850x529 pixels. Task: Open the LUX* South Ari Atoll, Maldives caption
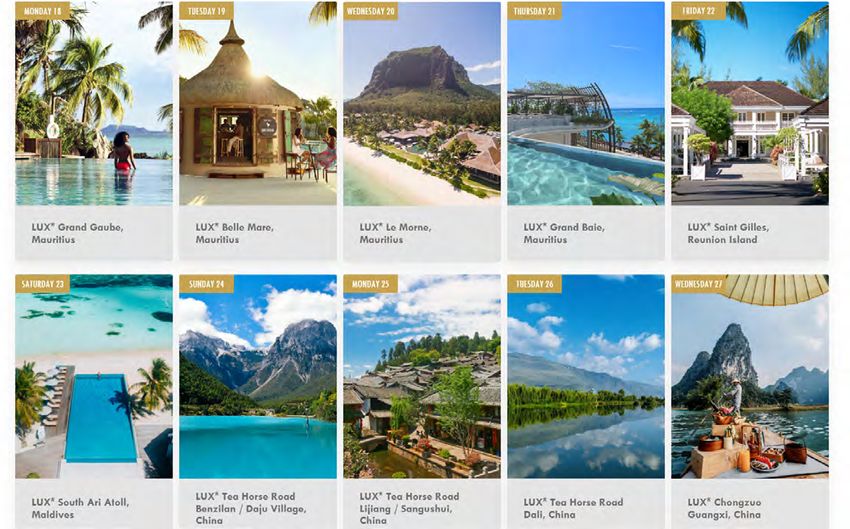(x=80, y=508)
